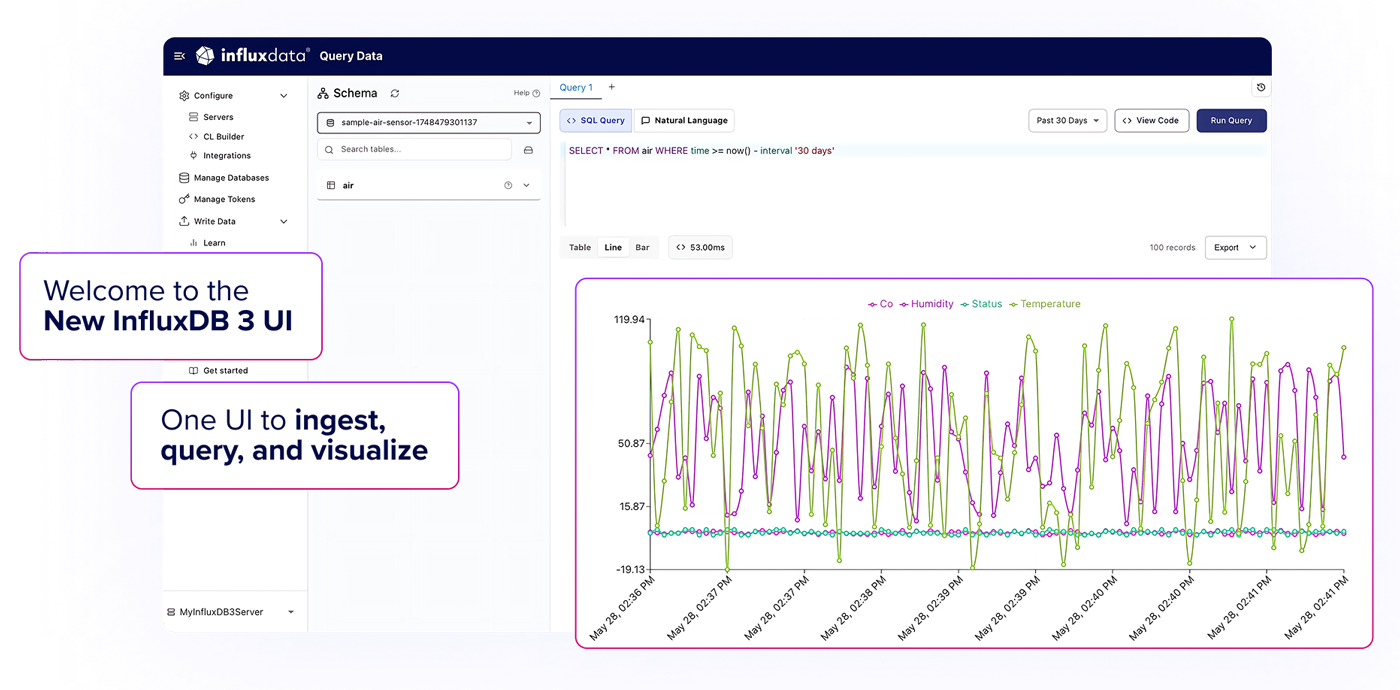Open Schema Help
Image resolution: width=1400 pixels, height=690 pixels.
pyautogui.click(x=527, y=93)
